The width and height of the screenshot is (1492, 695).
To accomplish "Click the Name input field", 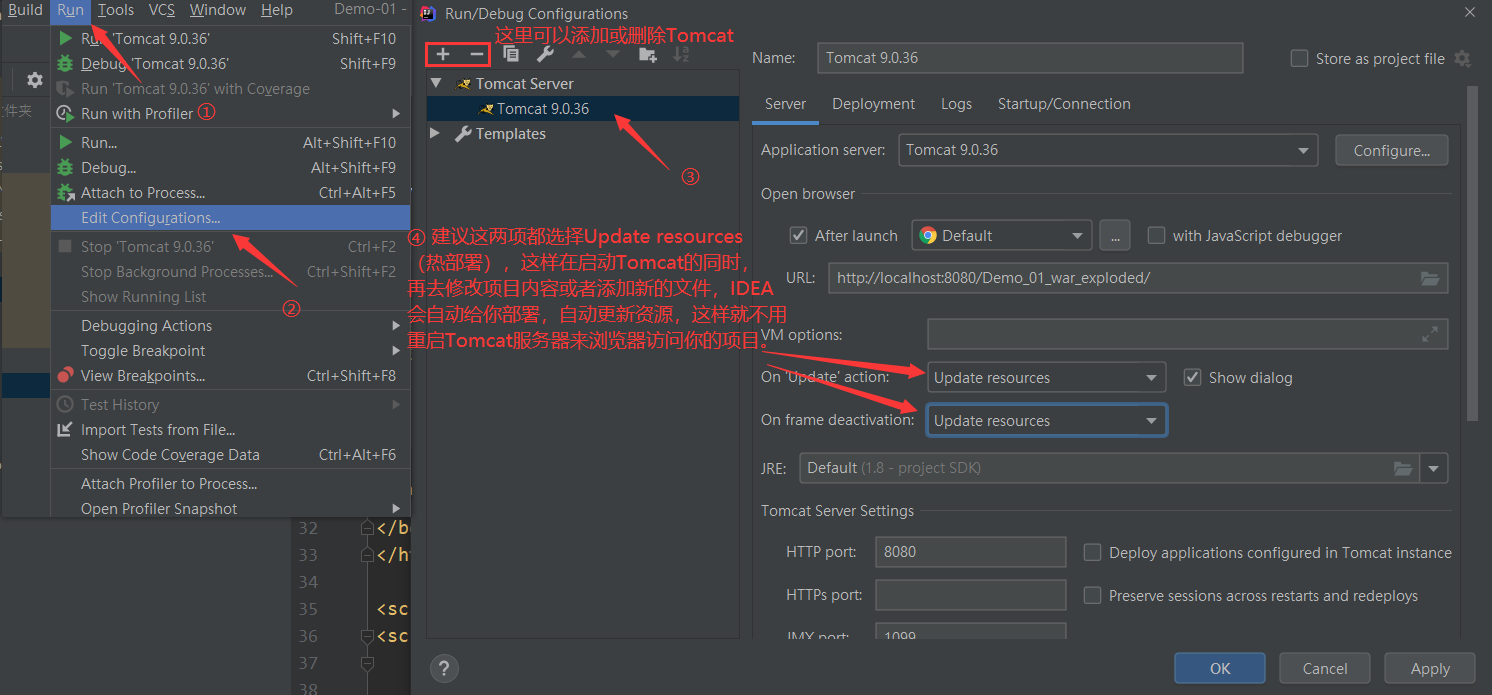I will [1030, 58].
